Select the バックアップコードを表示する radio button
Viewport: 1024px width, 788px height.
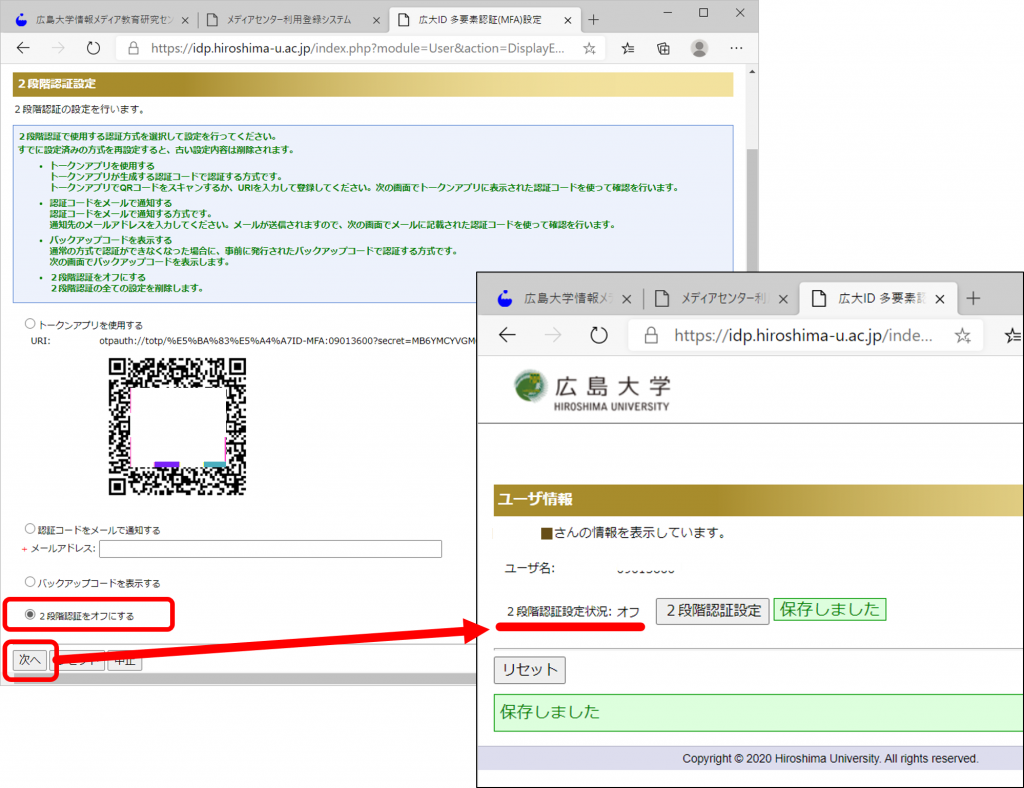[30, 581]
